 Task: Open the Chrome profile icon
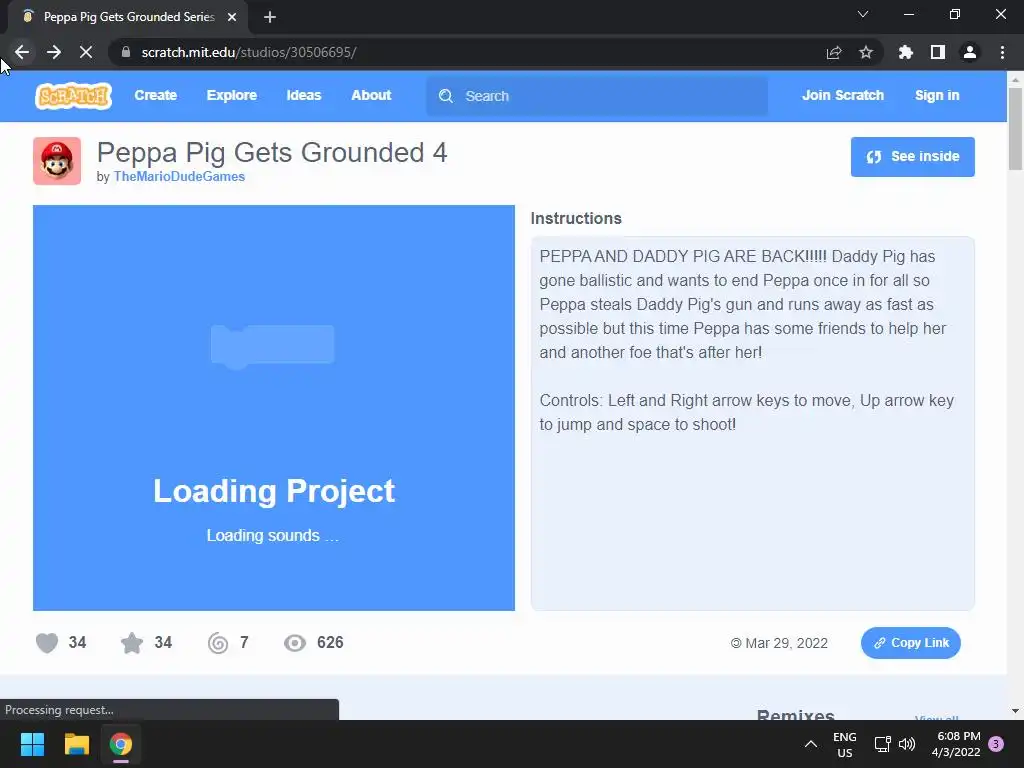click(970, 52)
